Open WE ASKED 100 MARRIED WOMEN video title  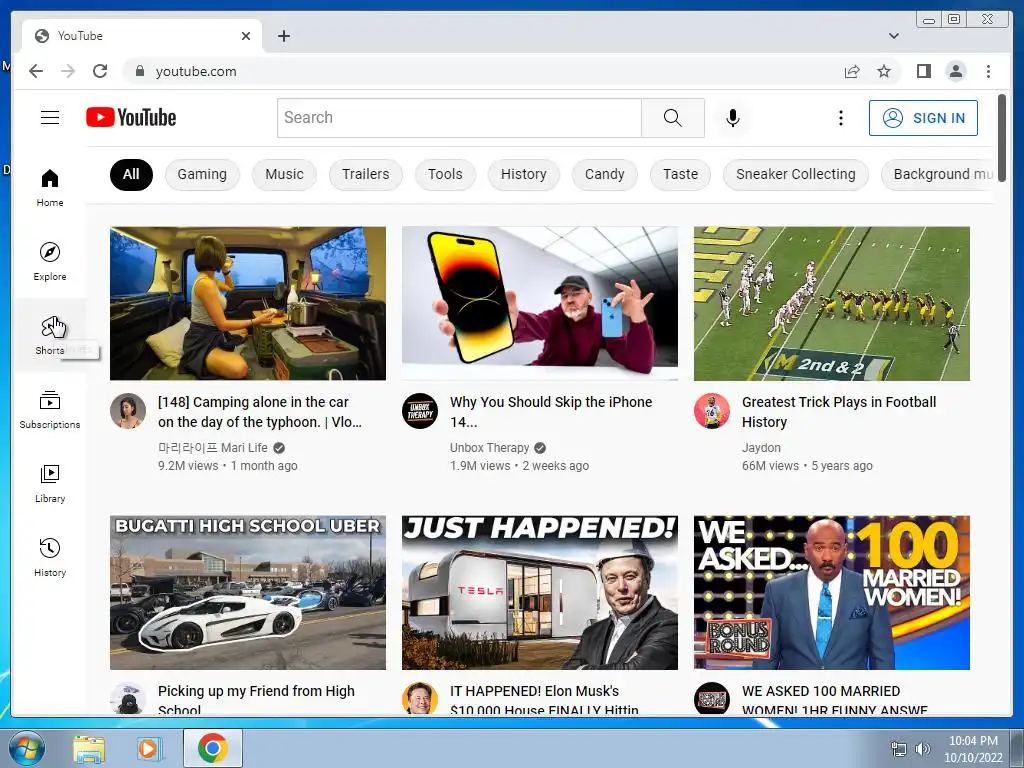(835, 699)
